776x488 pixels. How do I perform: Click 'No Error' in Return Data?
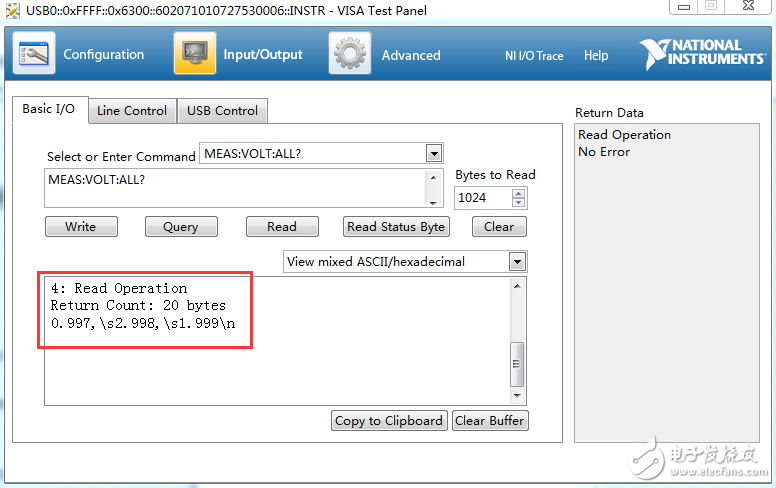[604, 152]
